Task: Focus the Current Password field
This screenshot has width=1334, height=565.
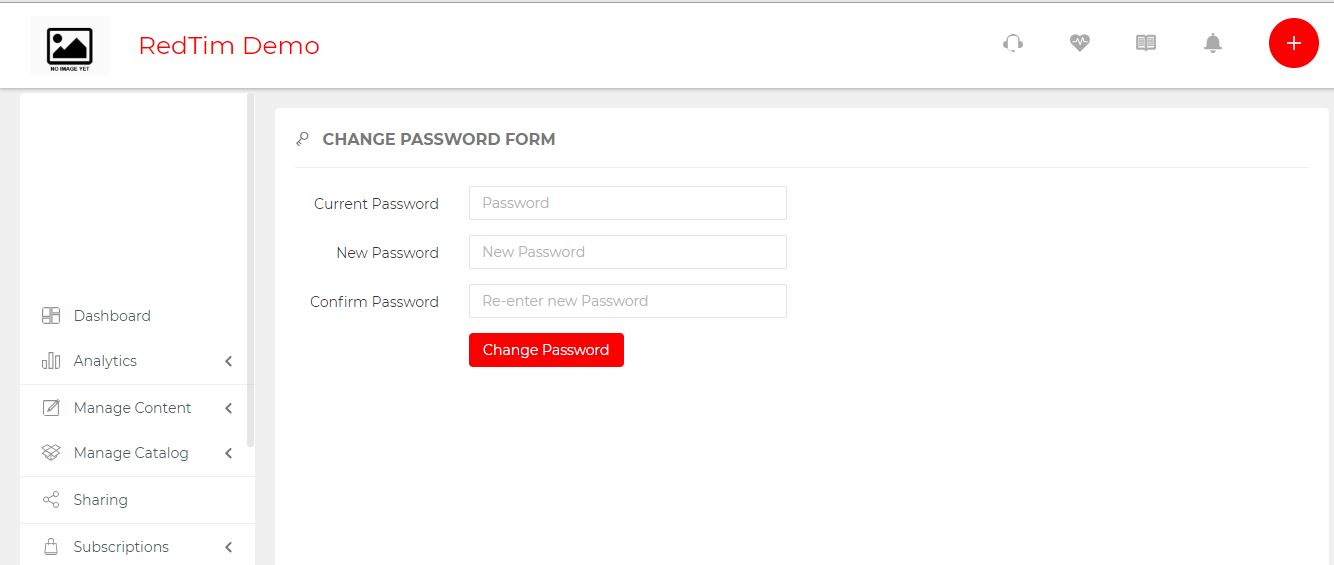Action: [x=628, y=203]
